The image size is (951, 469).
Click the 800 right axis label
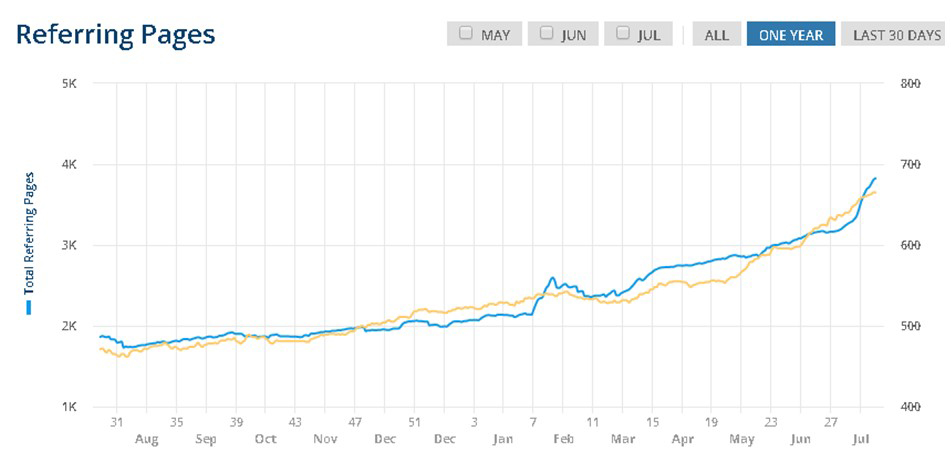click(x=912, y=84)
